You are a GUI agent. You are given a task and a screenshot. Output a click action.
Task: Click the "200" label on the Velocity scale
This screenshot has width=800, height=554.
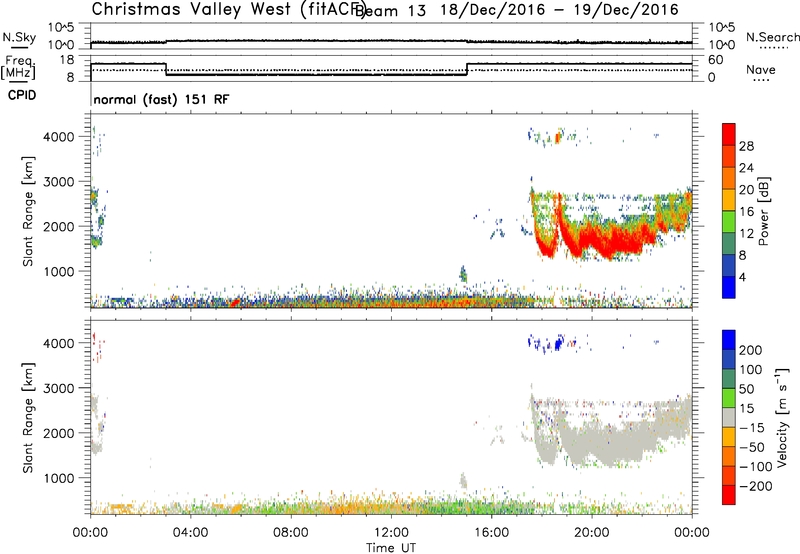(x=751, y=350)
